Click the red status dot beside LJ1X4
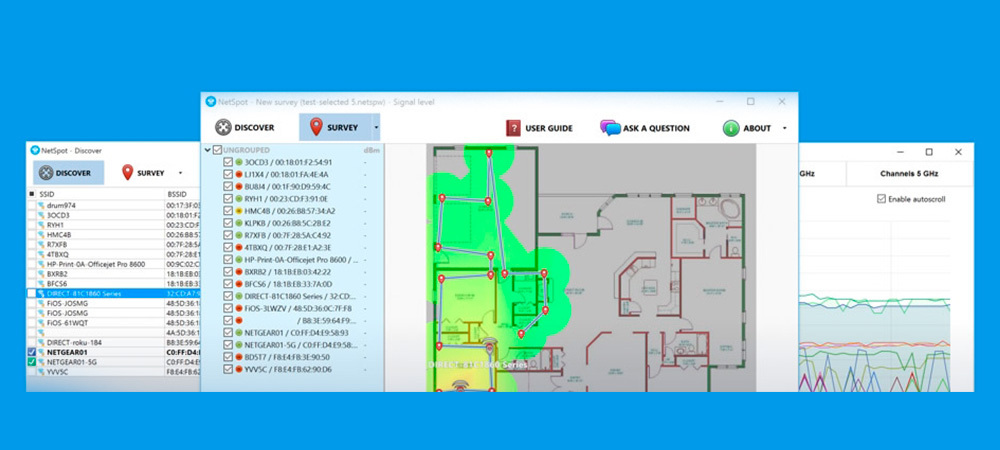This screenshot has width=1000, height=450. click(x=239, y=174)
